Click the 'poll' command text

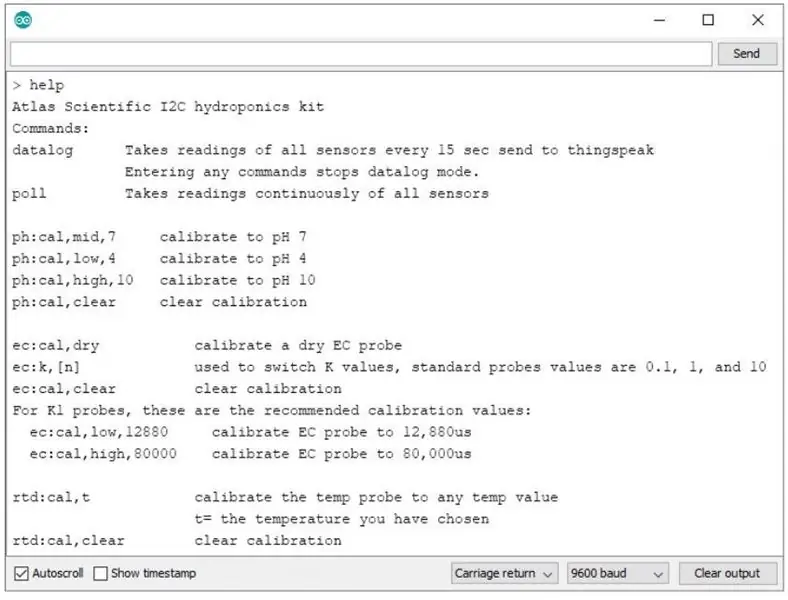tap(29, 194)
